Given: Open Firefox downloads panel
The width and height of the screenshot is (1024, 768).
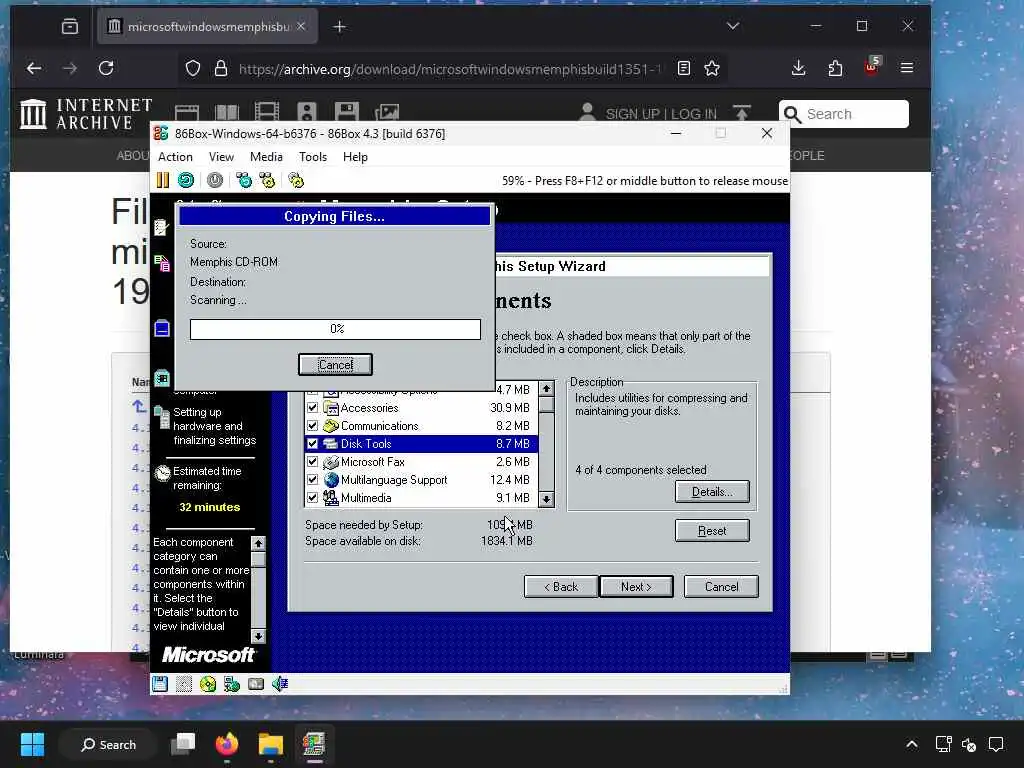Looking at the screenshot, I should 798,68.
